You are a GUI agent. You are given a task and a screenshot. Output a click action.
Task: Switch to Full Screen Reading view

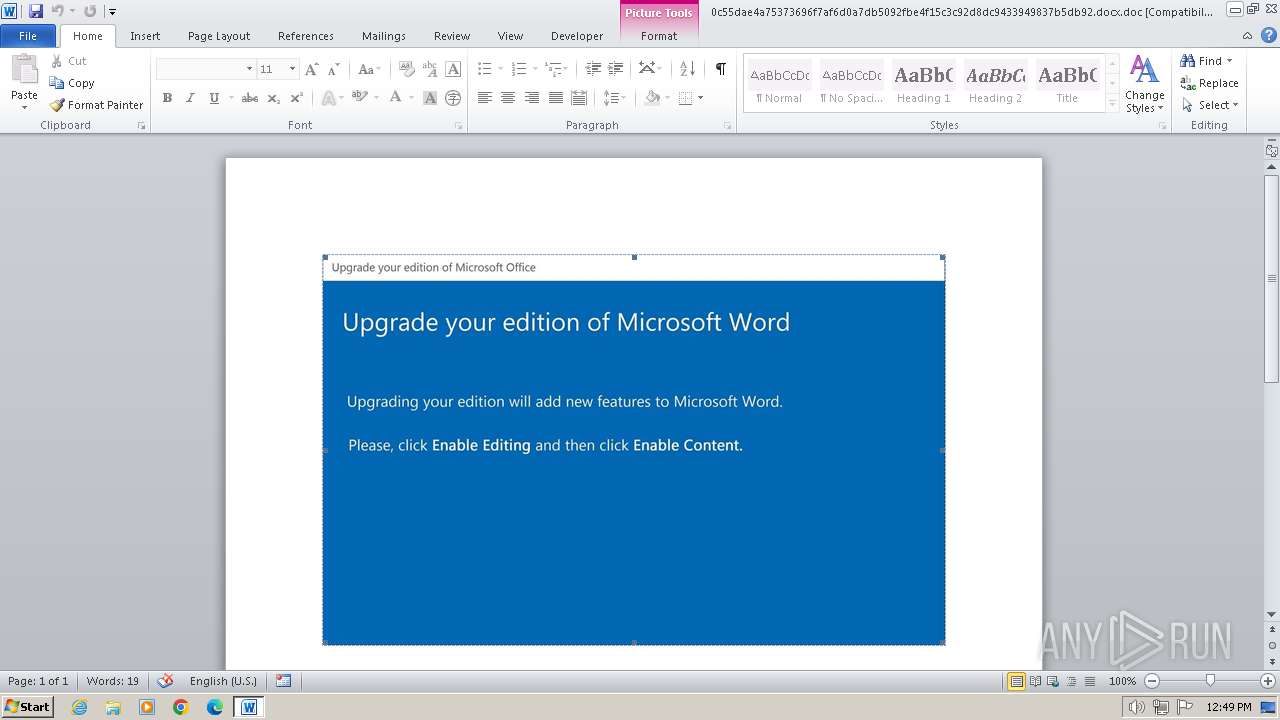(1035, 681)
